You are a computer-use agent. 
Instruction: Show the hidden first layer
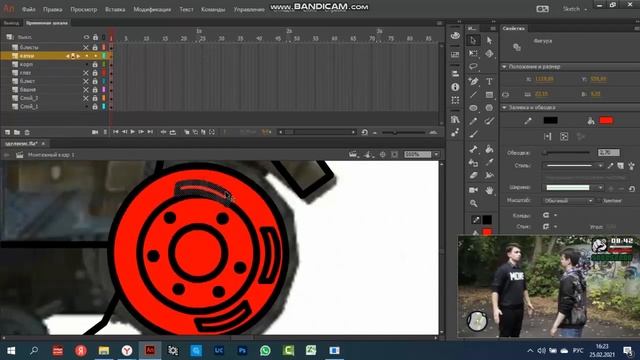tap(86, 47)
